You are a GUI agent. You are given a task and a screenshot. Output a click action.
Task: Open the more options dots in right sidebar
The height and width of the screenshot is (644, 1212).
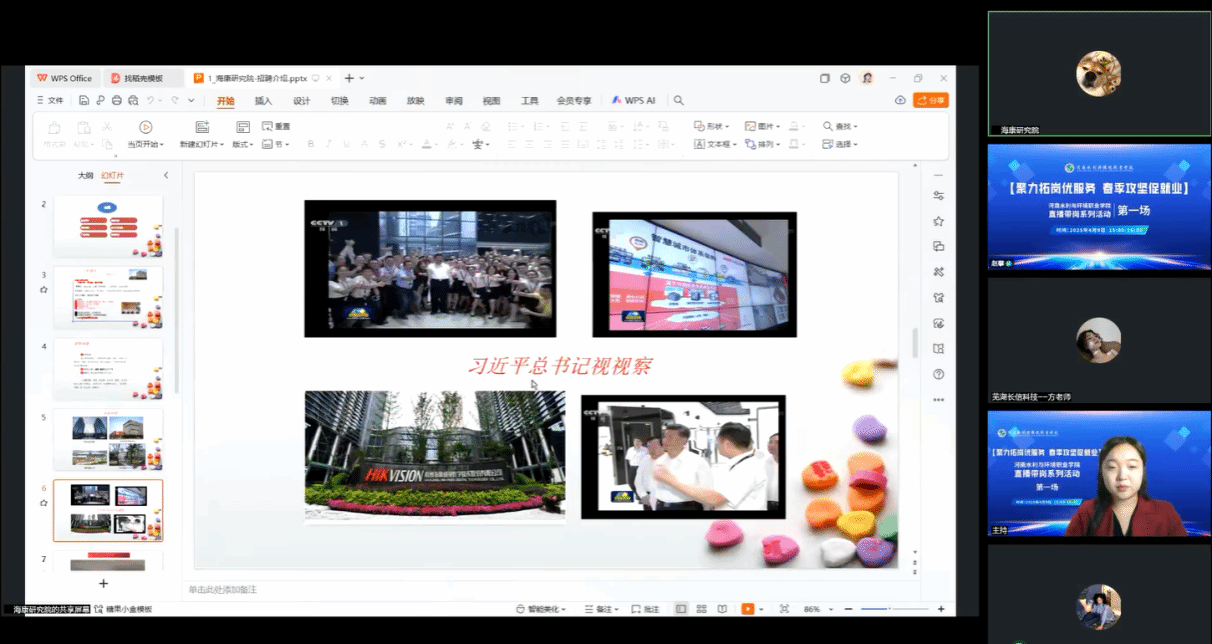tap(938, 399)
